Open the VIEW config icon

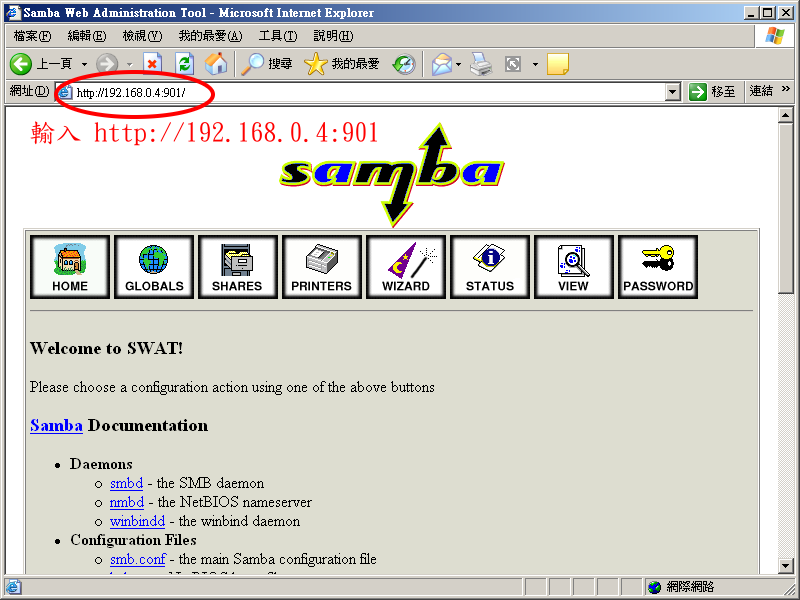(x=573, y=267)
